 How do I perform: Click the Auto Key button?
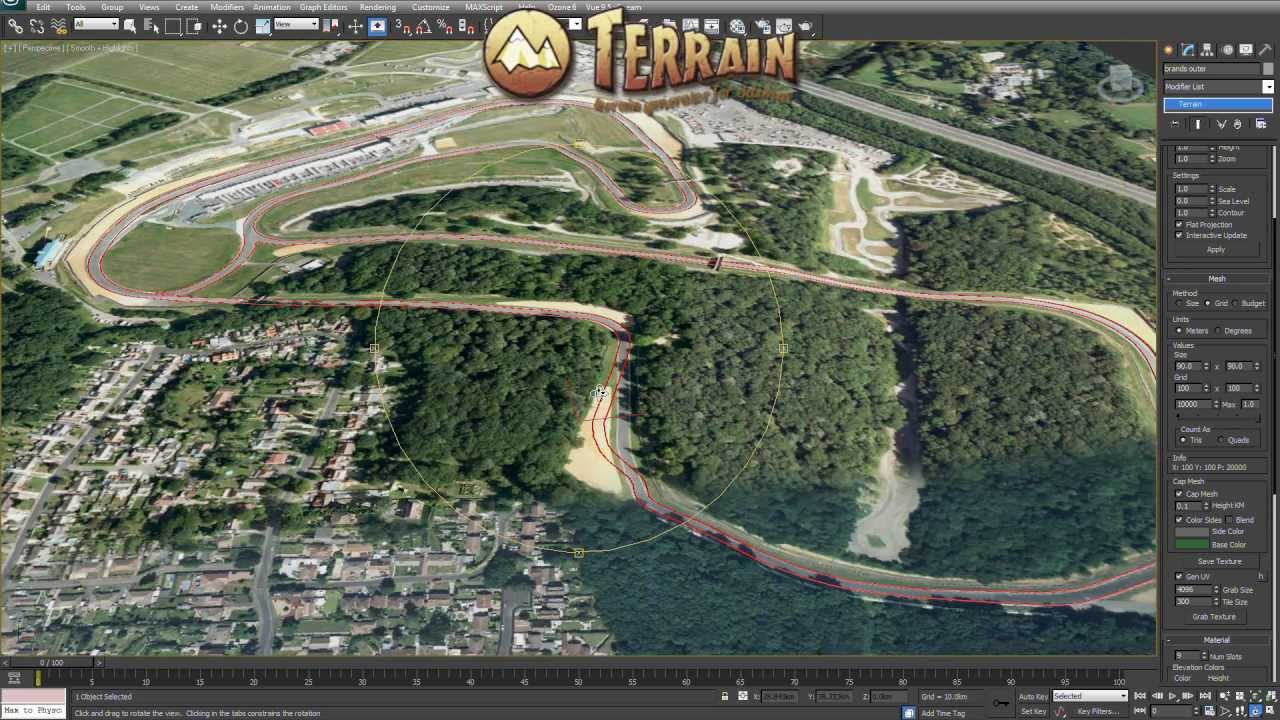tap(1033, 696)
